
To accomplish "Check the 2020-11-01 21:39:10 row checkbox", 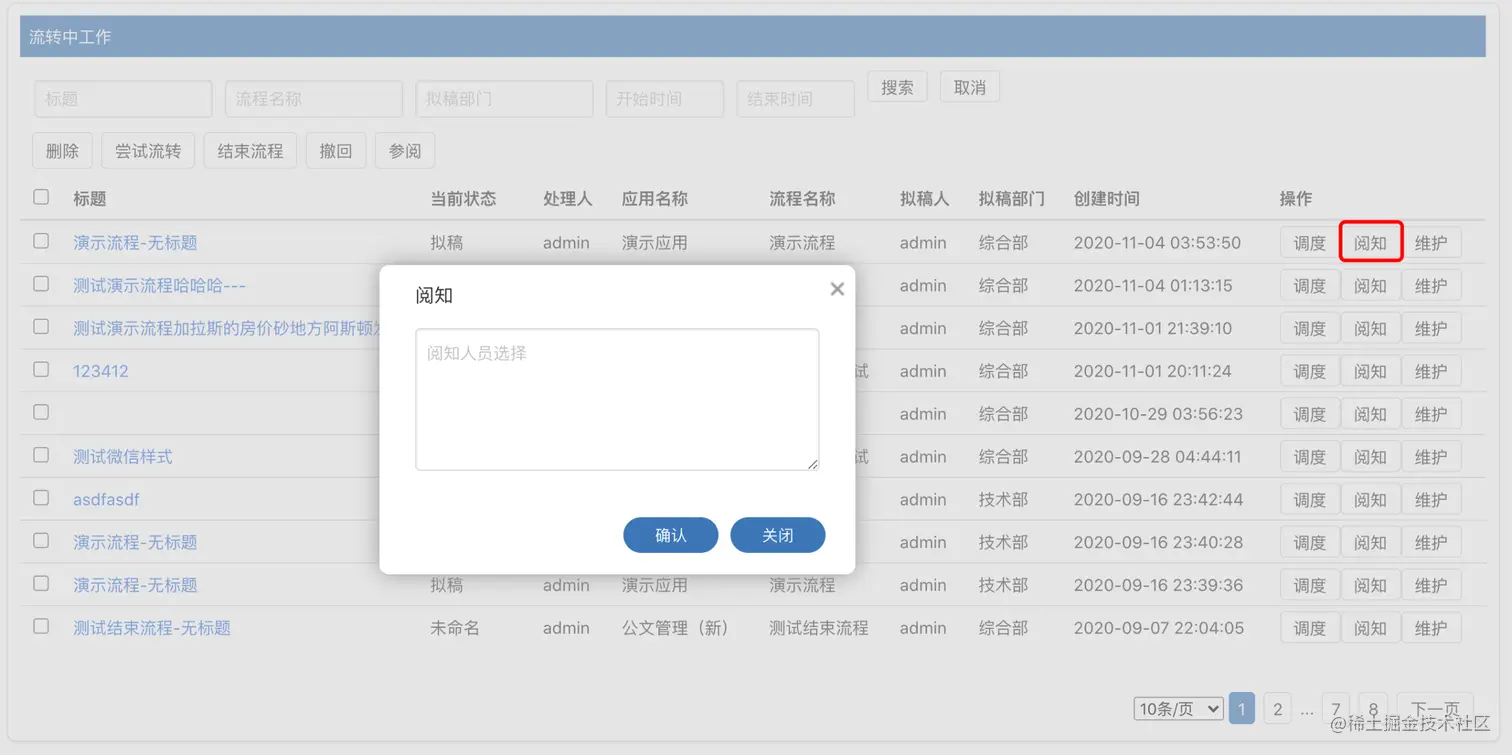I will pyautogui.click(x=41, y=327).
